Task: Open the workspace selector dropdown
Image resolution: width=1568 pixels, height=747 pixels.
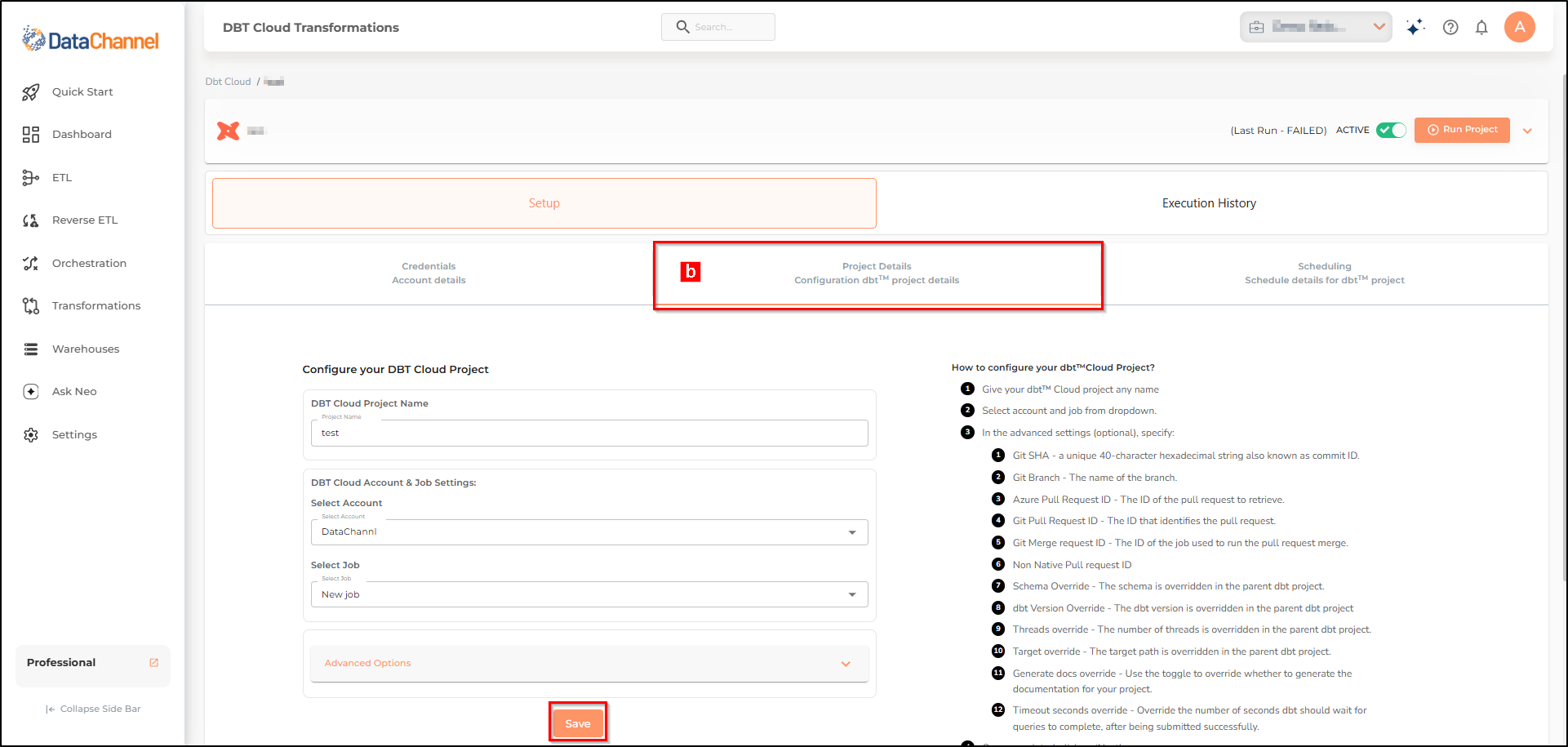Action: (x=1316, y=27)
